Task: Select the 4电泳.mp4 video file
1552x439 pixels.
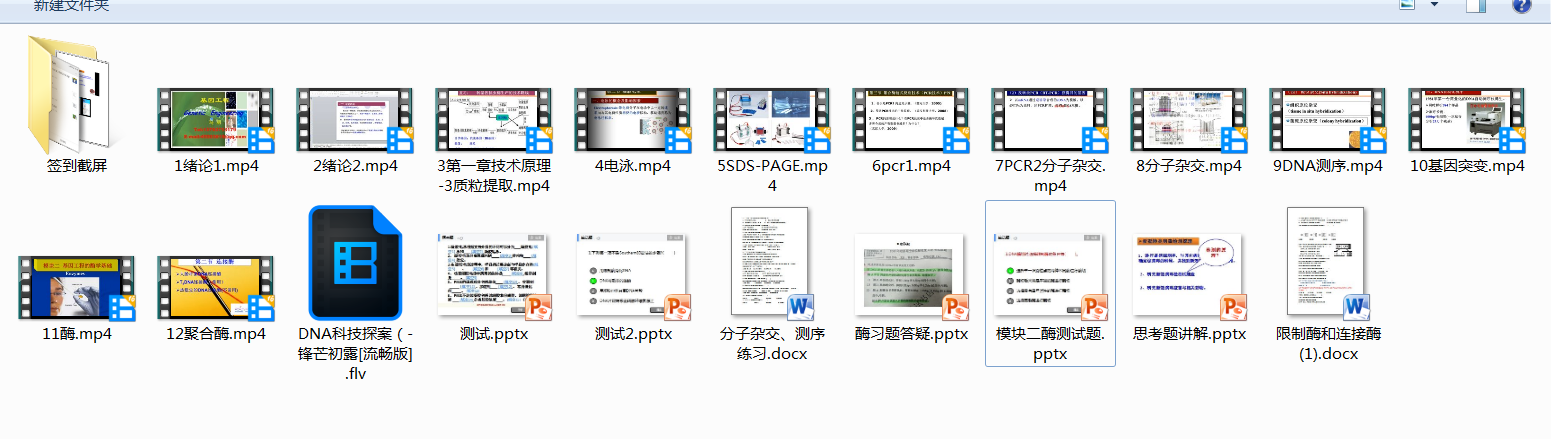Action: point(632,120)
